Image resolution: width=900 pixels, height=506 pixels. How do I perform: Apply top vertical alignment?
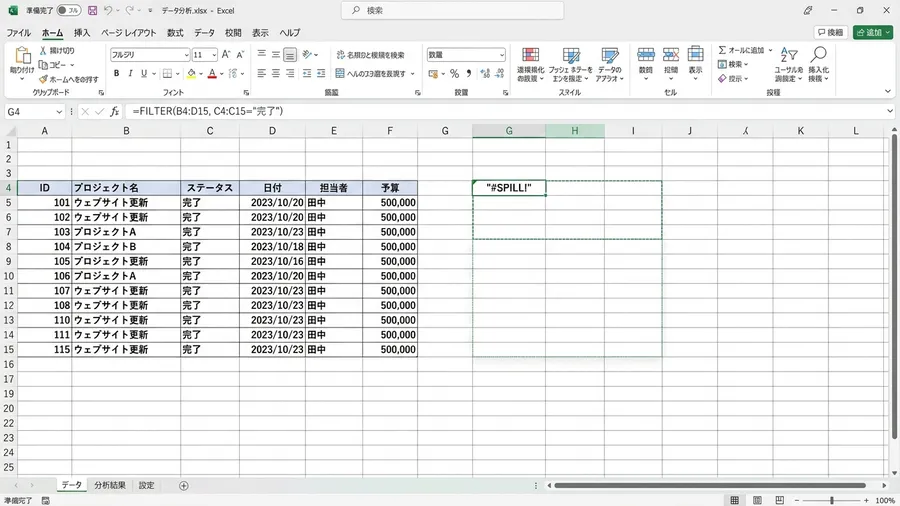coord(262,54)
